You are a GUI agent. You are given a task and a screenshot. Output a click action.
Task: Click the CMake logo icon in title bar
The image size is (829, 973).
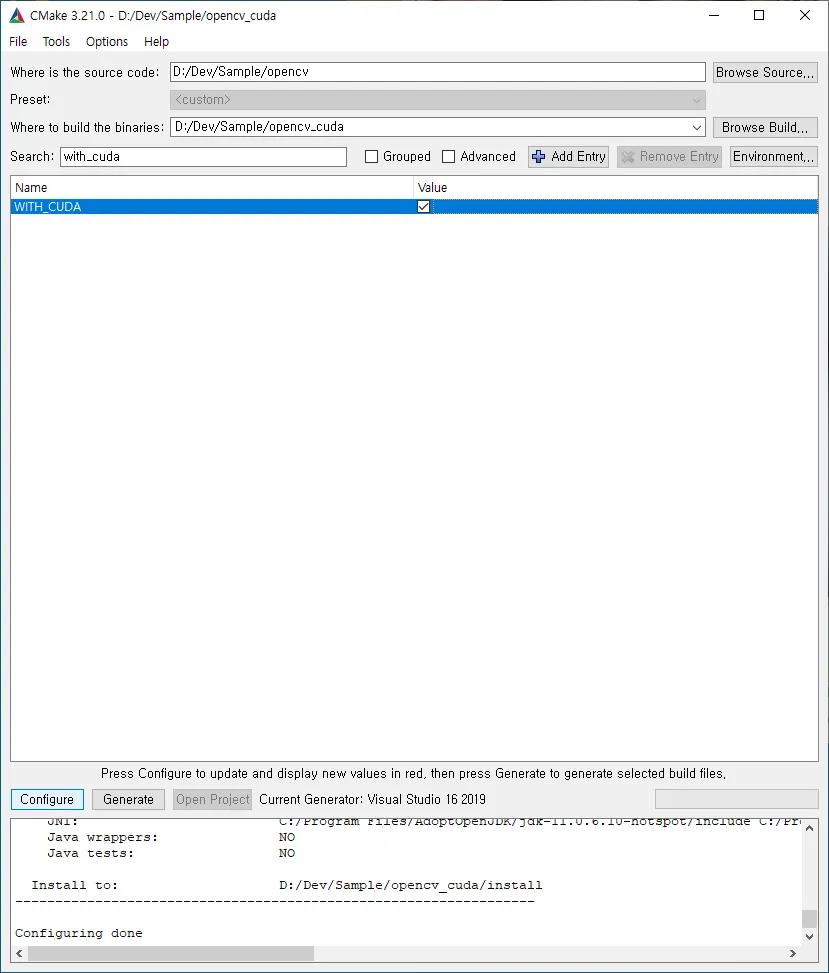pyautogui.click(x=17, y=15)
